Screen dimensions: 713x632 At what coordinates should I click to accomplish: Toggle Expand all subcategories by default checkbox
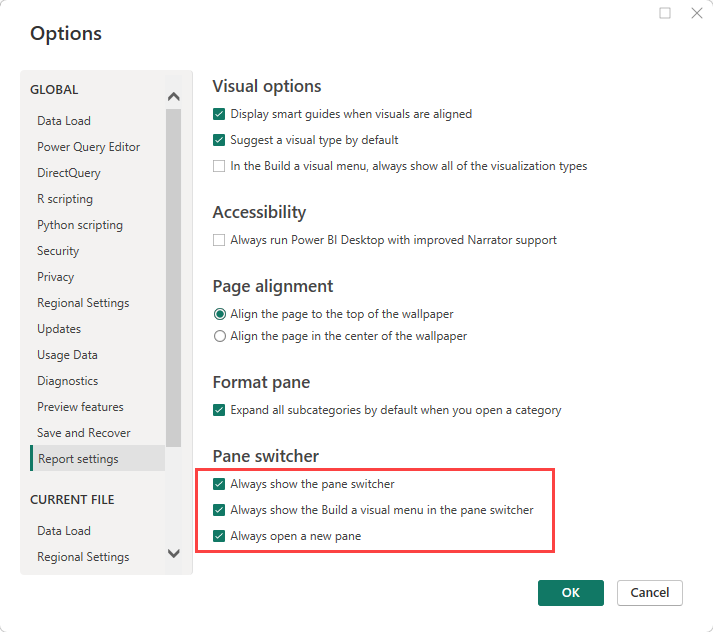pos(219,410)
